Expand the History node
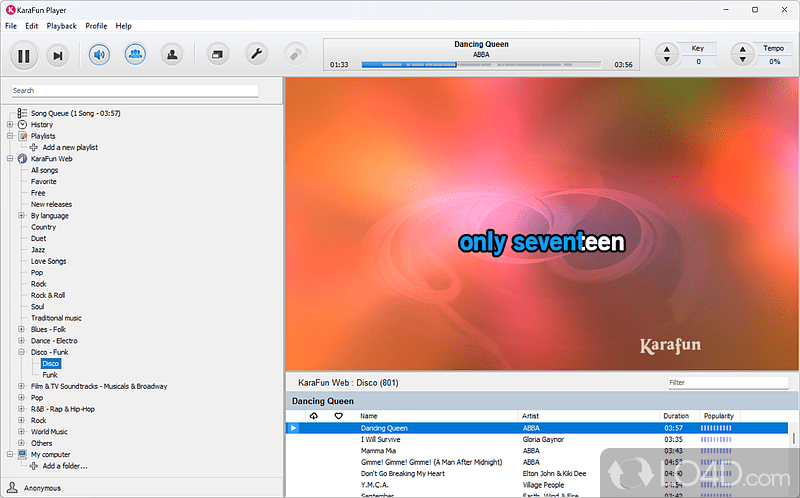The image size is (800, 498). click(10, 124)
